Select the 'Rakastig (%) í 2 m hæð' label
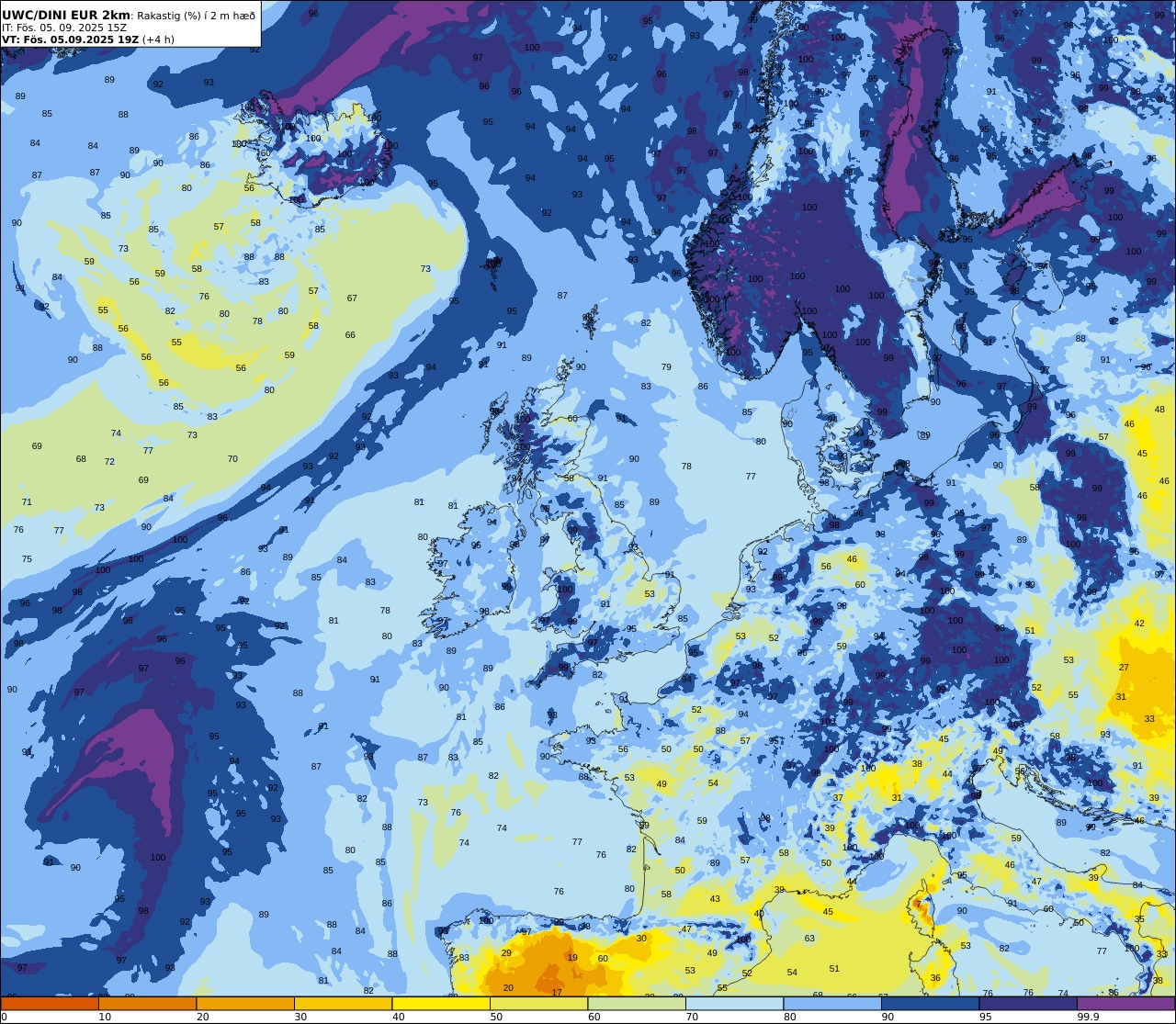The height and width of the screenshot is (1024, 1176). tap(196, 16)
